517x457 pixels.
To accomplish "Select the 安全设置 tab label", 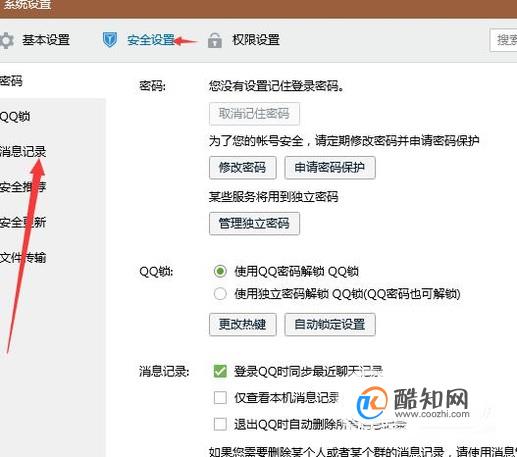I will [x=151, y=40].
